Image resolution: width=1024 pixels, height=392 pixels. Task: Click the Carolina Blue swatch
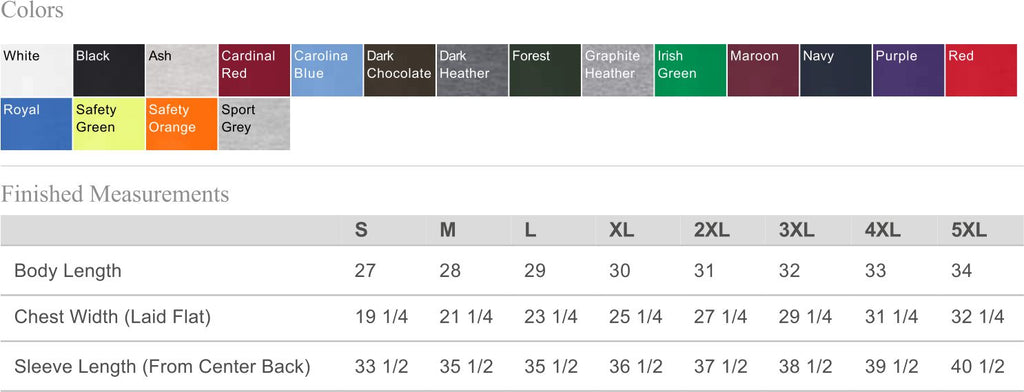(x=327, y=71)
